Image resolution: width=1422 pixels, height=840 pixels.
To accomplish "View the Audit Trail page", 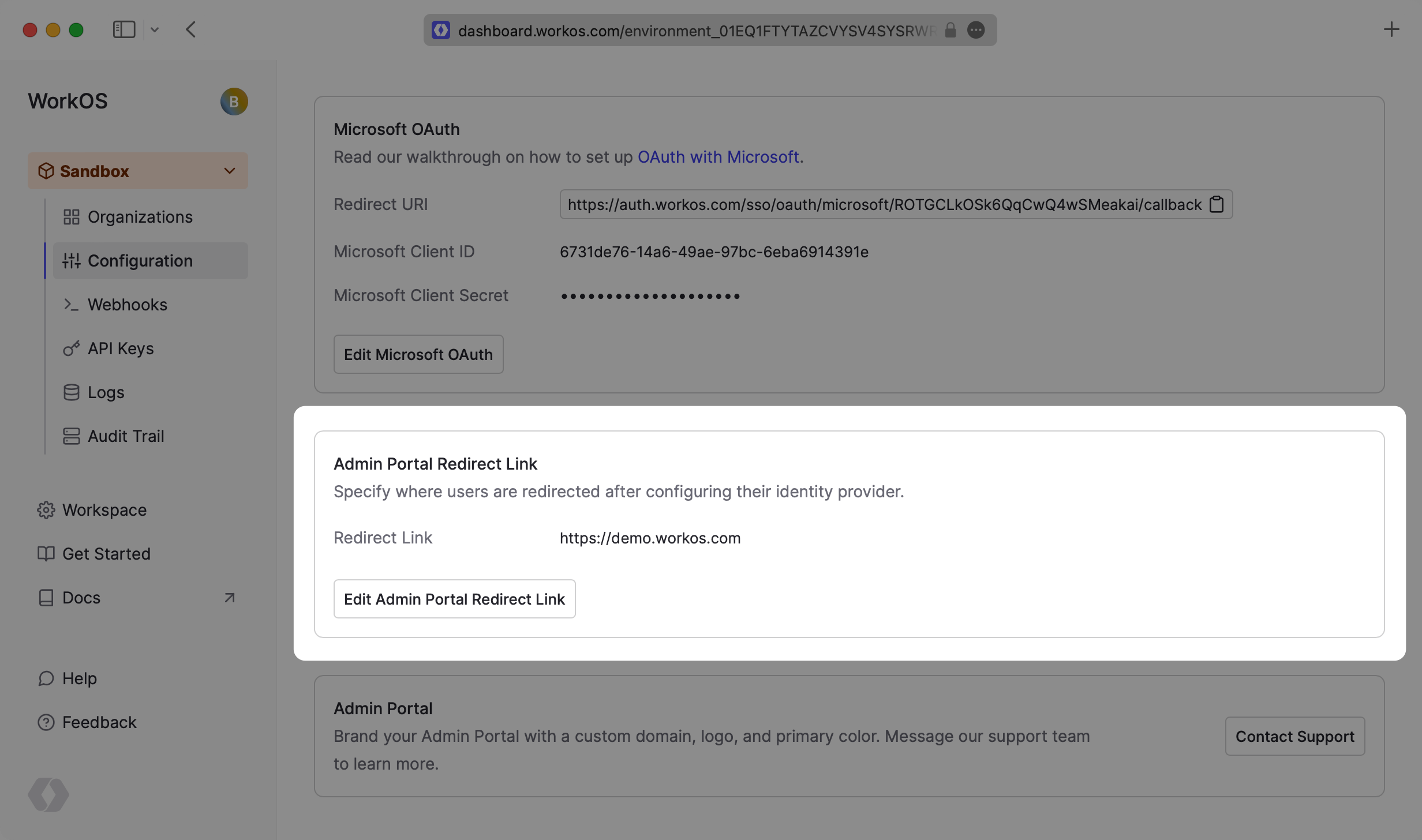I will [125, 436].
